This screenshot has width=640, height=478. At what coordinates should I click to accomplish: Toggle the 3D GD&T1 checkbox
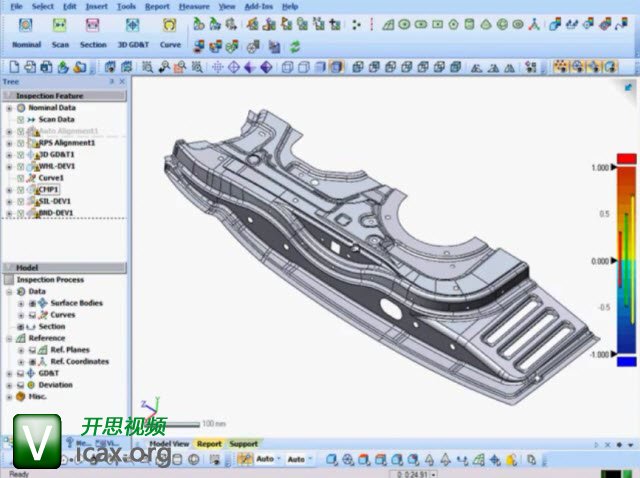click(20, 155)
